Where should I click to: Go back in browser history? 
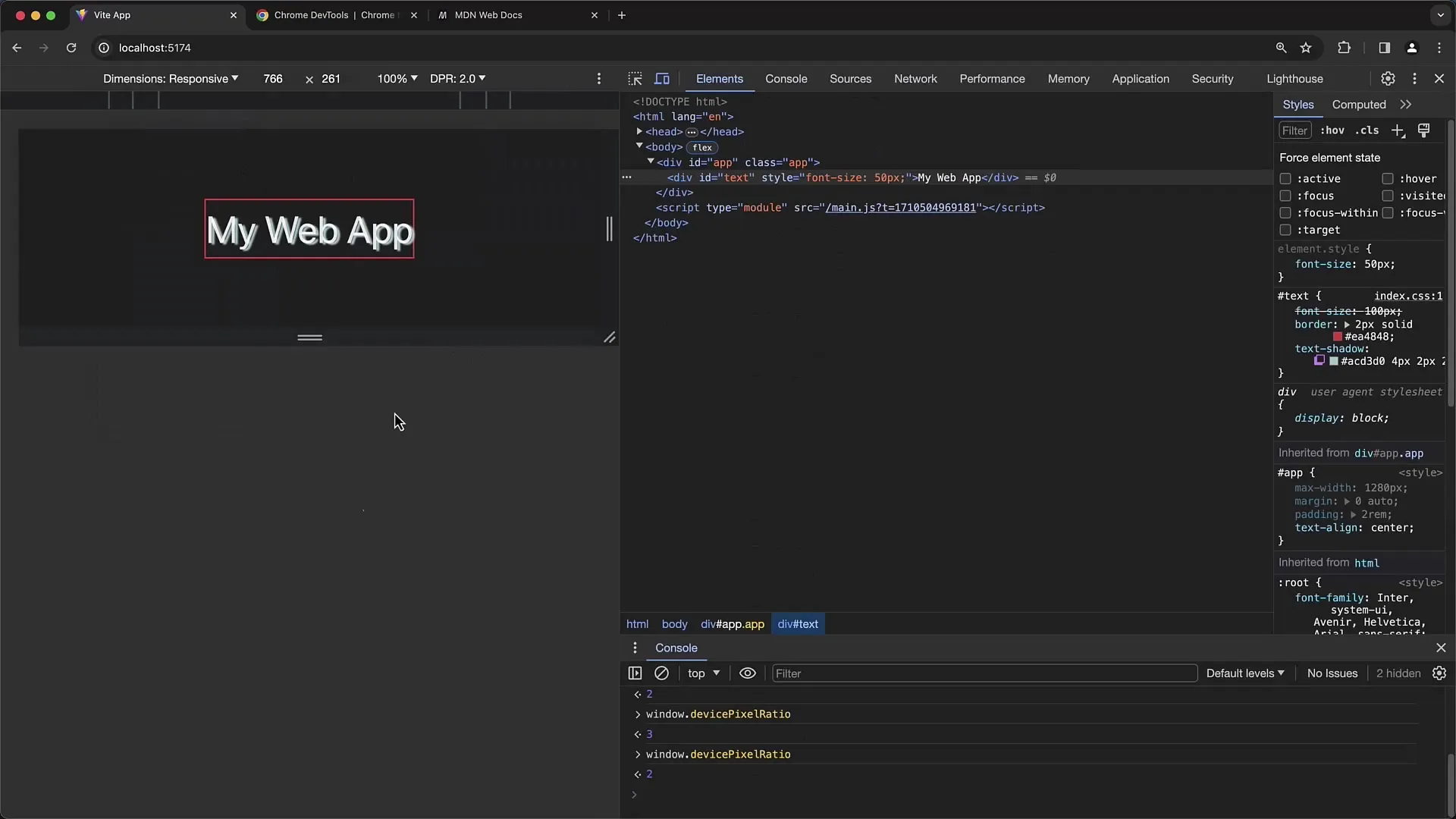[17, 48]
